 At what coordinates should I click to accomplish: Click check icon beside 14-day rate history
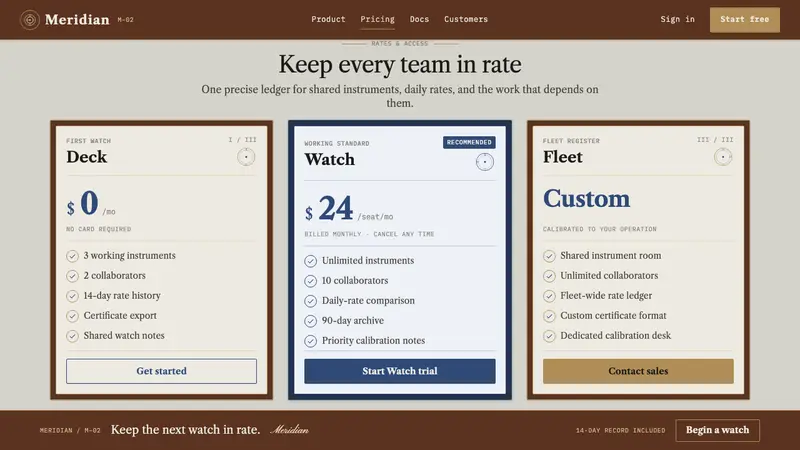pyautogui.click(x=72, y=296)
